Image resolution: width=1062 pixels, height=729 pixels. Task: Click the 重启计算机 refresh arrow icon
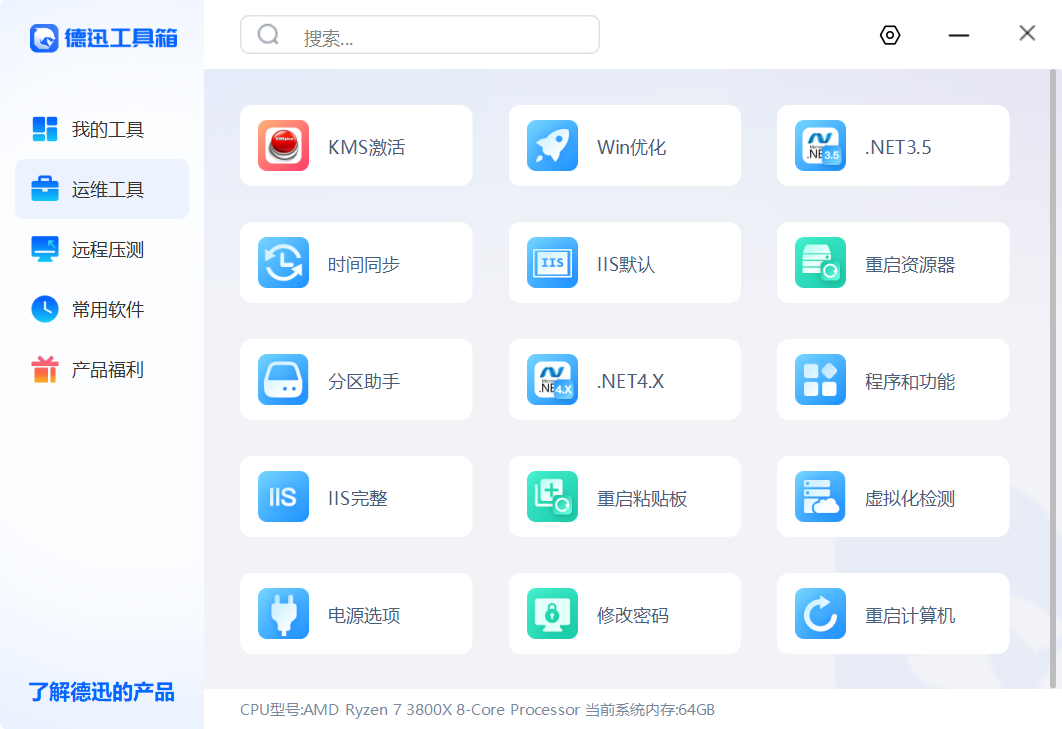click(820, 614)
